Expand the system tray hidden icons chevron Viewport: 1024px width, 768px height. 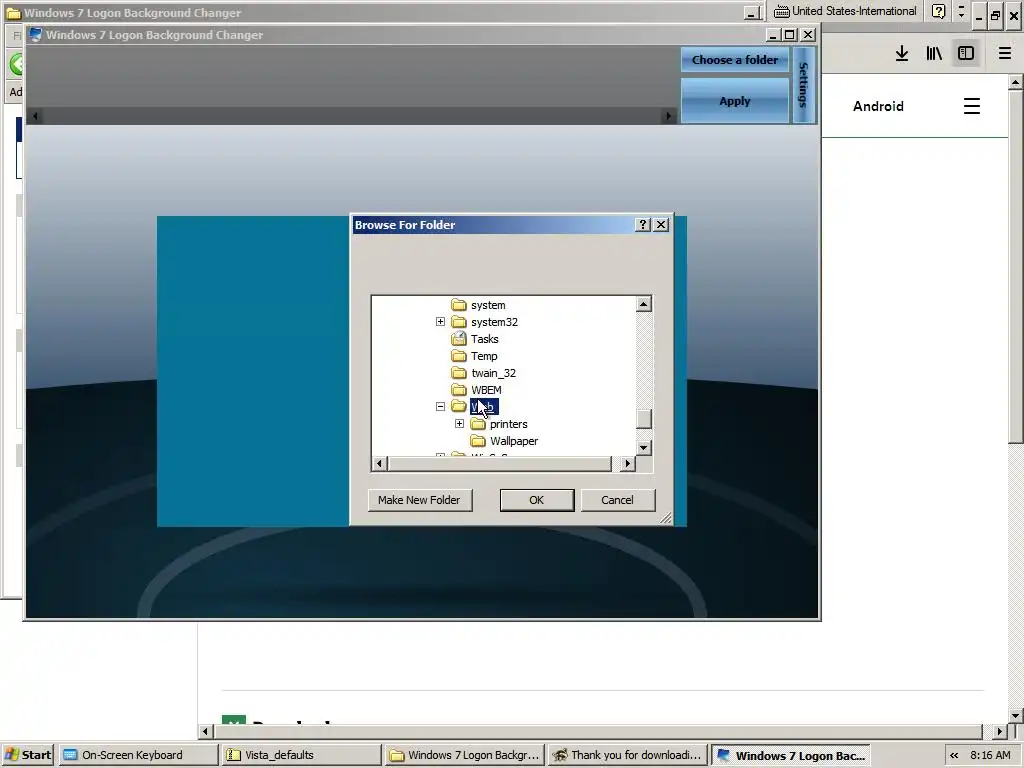click(954, 756)
